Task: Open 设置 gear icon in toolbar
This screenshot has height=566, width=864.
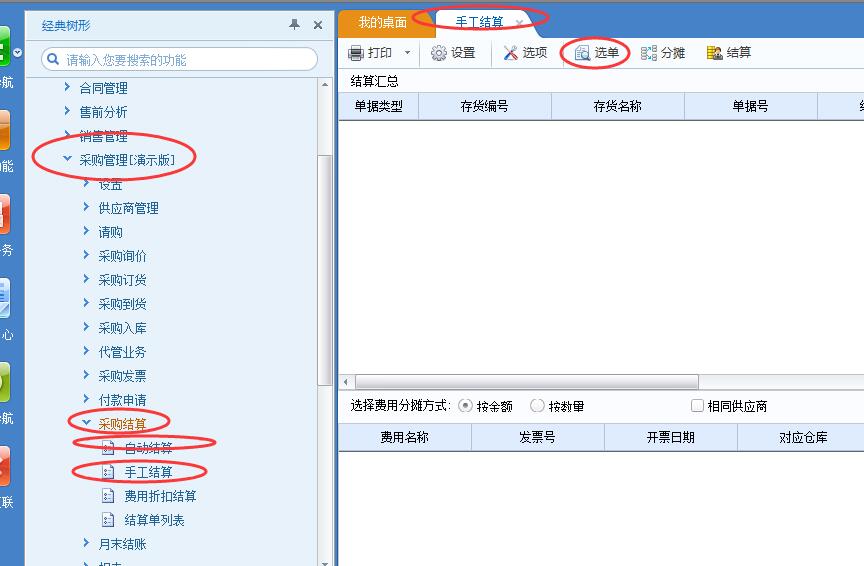Action: coord(439,53)
